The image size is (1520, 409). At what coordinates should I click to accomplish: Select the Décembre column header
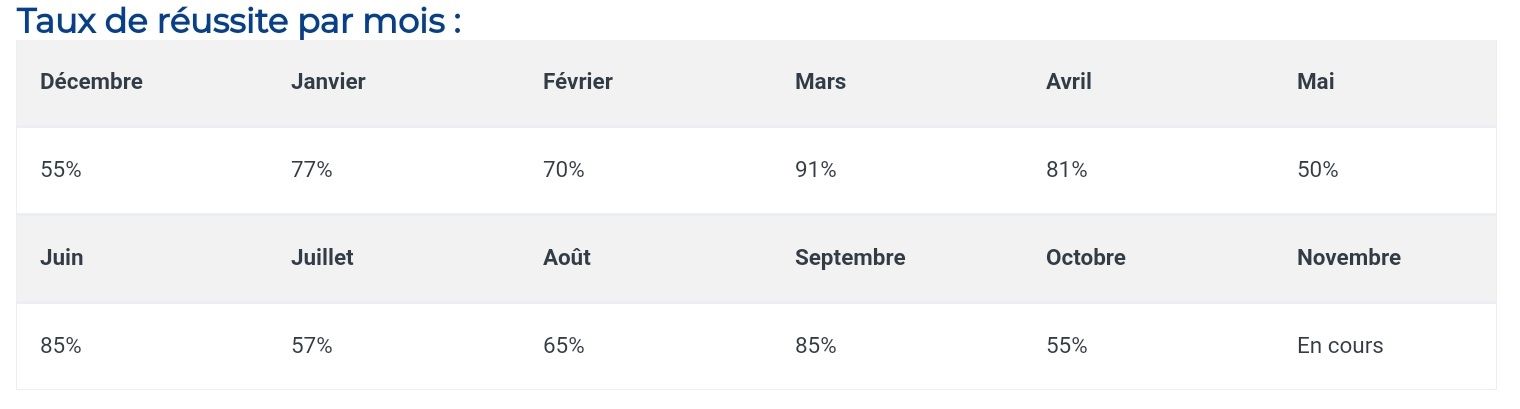click(91, 82)
